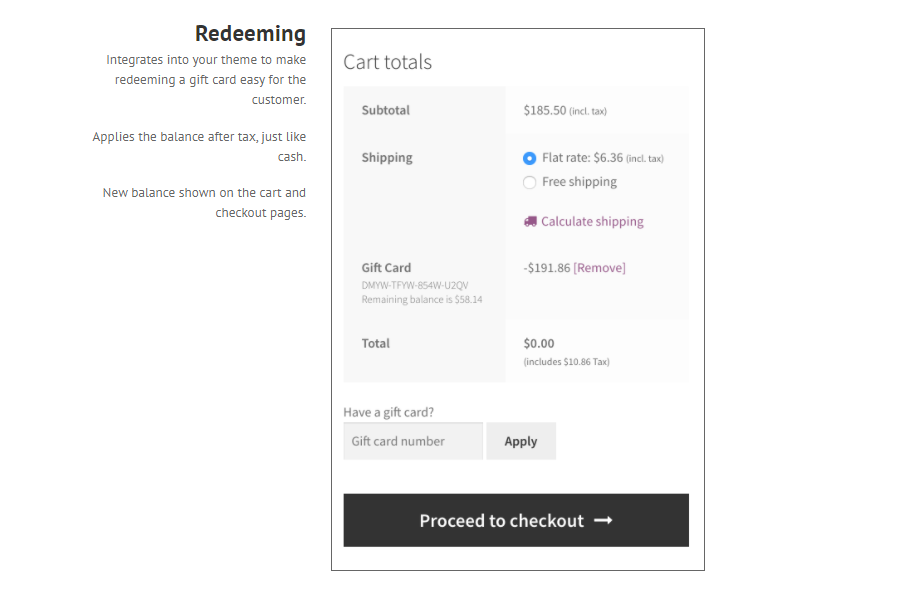Click the Redeeming heading
Screen dimensions: 901x604
[251, 34]
